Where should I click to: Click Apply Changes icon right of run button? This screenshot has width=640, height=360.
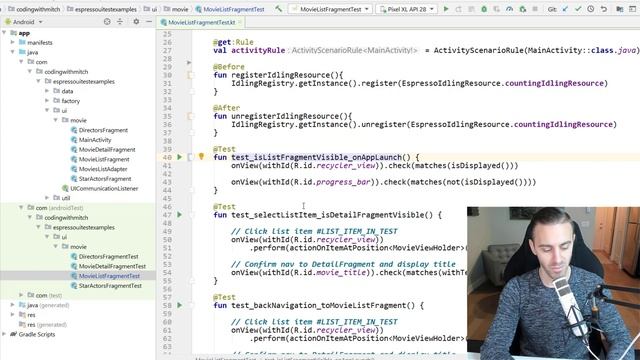click(458, 9)
